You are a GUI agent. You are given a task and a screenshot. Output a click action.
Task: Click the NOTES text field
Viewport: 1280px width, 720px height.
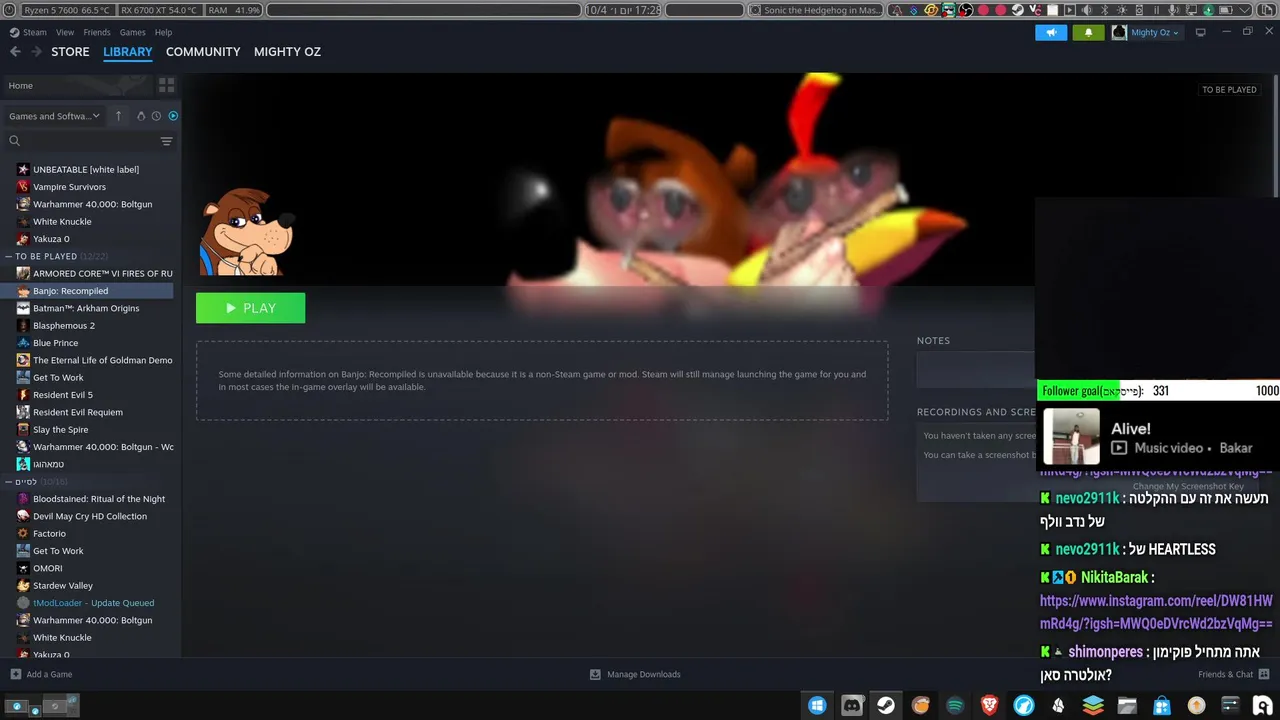(x=976, y=370)
